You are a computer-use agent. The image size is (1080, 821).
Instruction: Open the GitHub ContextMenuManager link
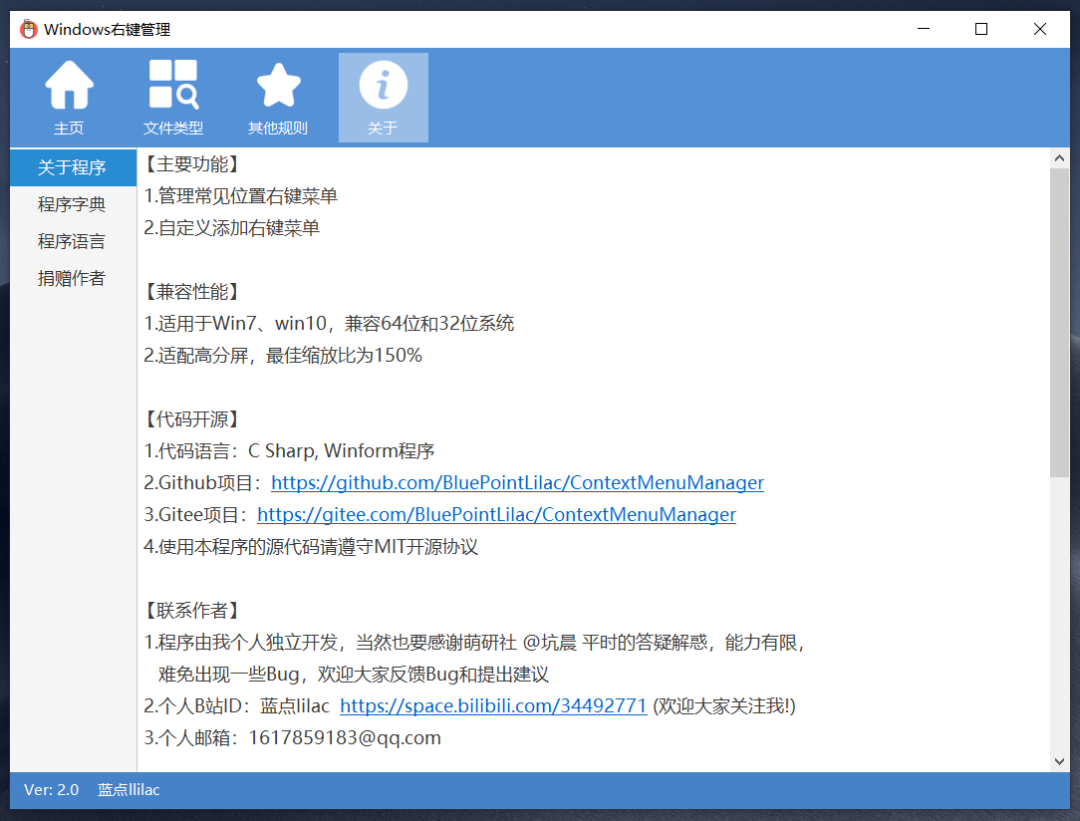point(517,483)
